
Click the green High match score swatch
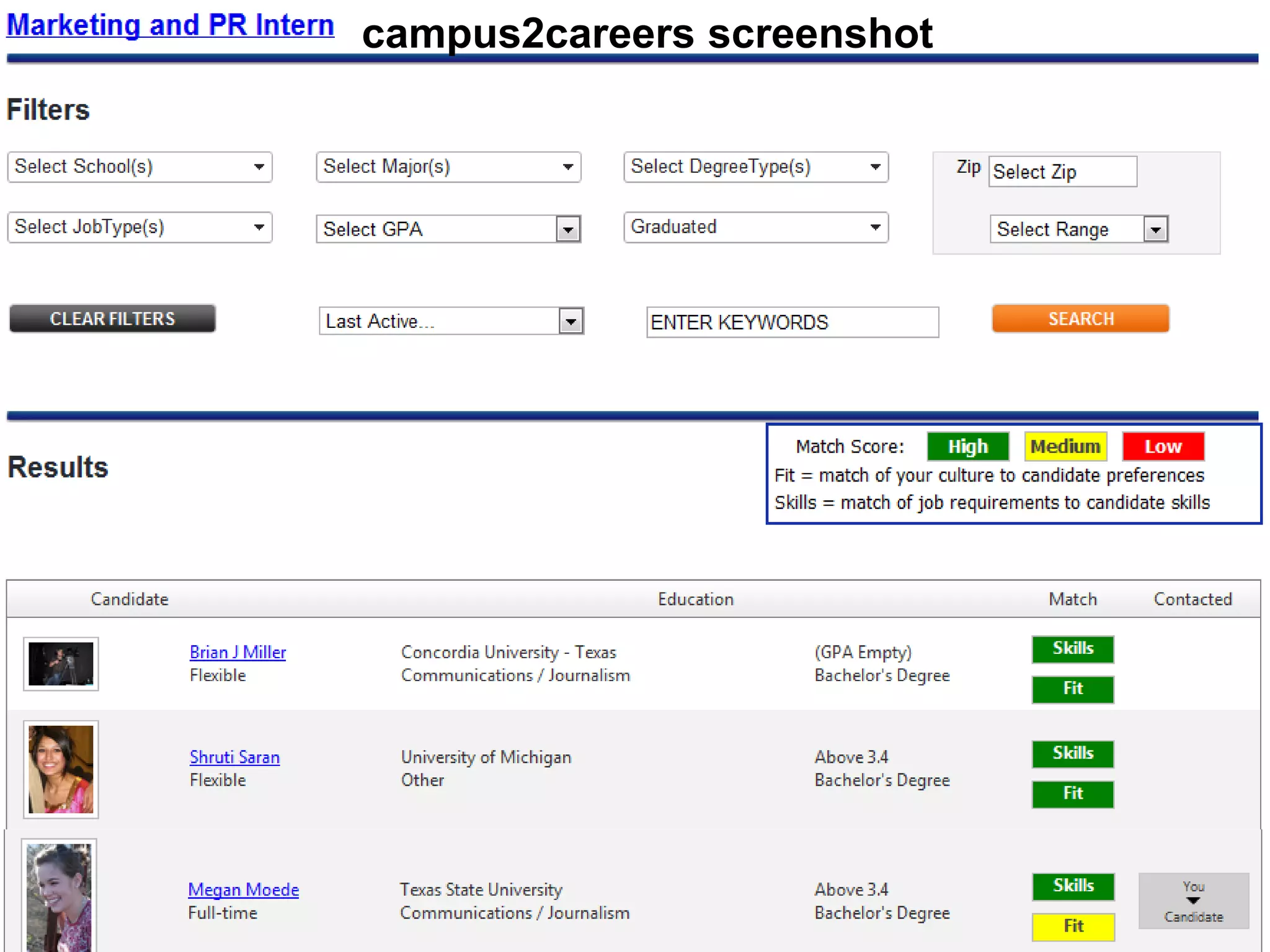[x=968, y=446]
